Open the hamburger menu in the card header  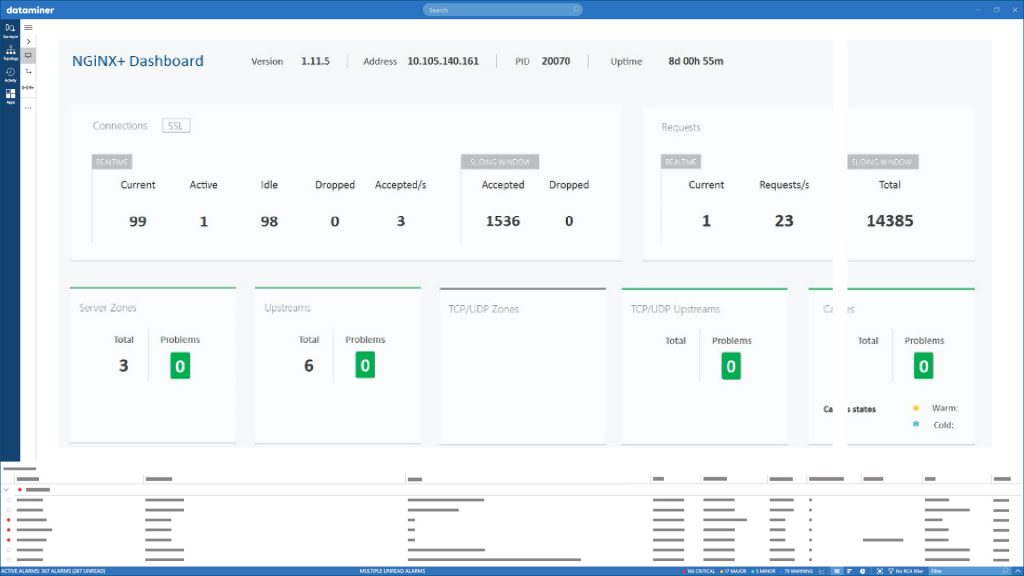[28, 27]
